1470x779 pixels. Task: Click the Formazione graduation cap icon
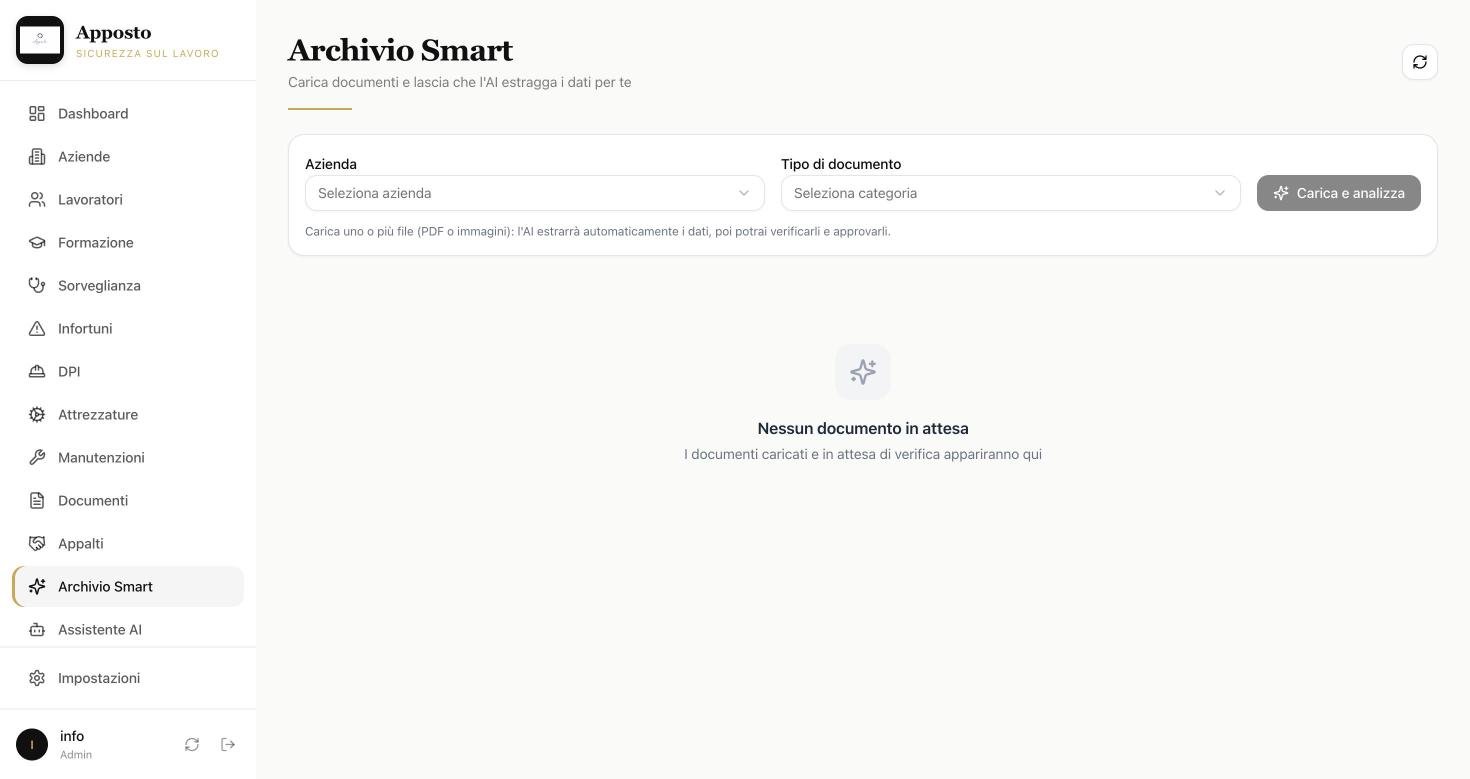[x=37, y=243]
